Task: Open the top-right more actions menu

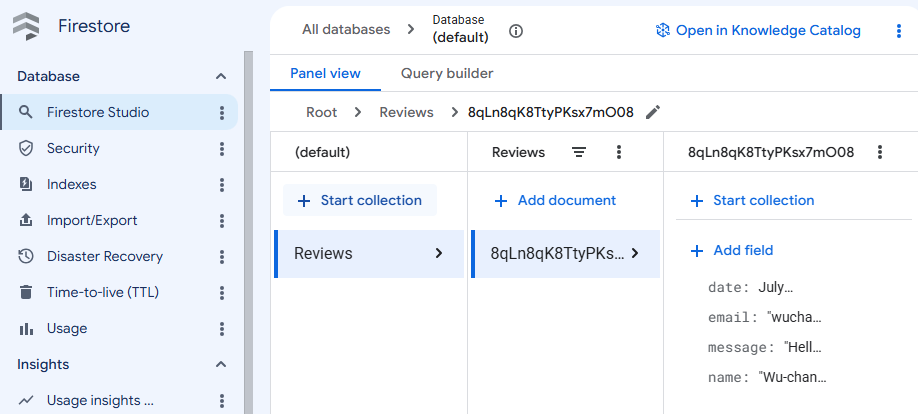Action: click(899, 31)
